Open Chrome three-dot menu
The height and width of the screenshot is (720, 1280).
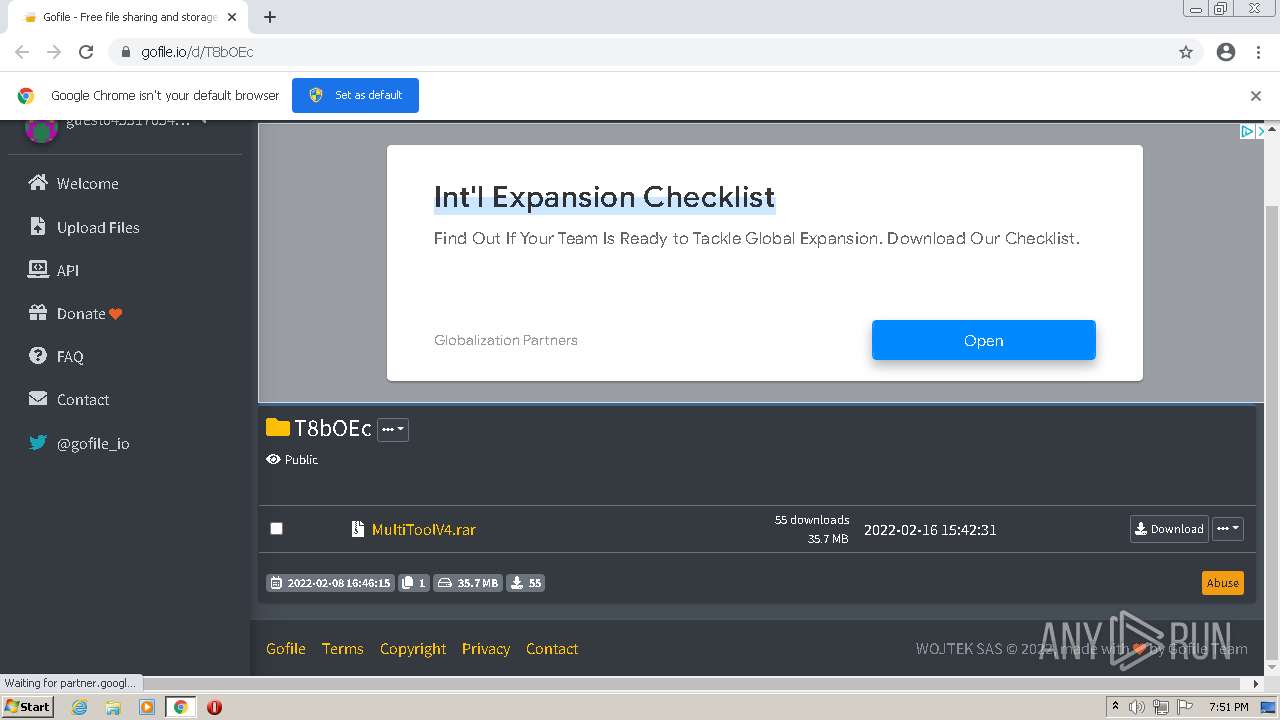tap(1258, 52)
